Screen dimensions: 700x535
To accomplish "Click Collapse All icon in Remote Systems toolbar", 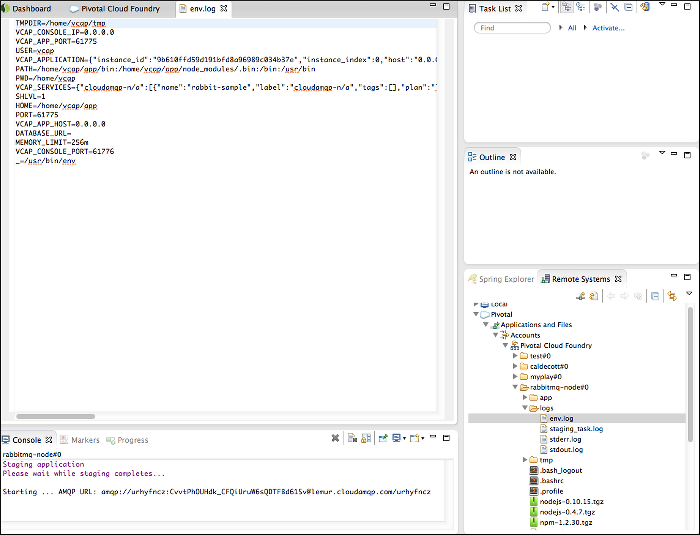I will 654,295.
